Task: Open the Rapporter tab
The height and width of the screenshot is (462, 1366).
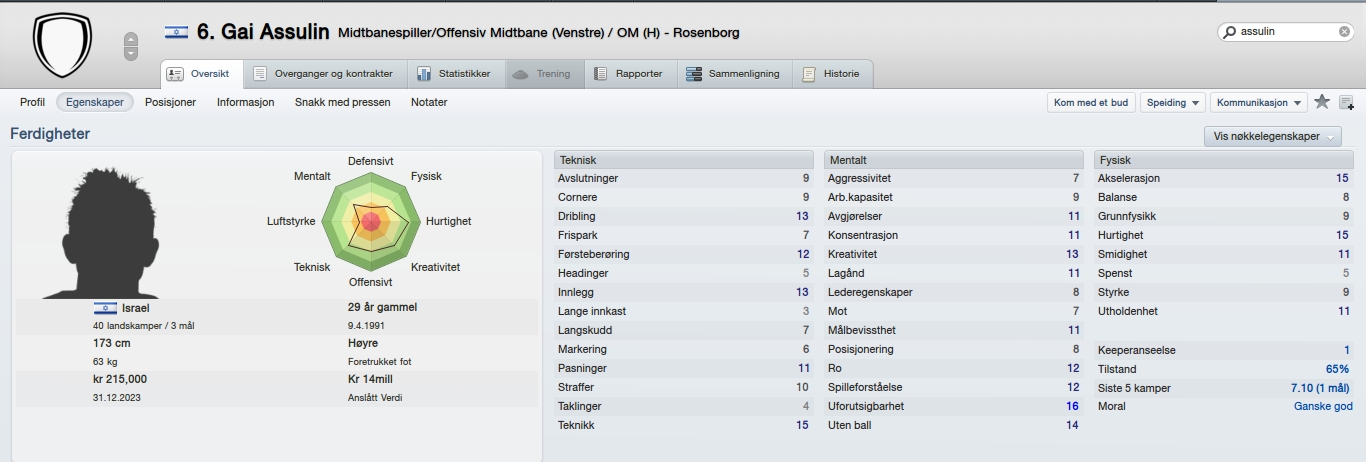Action: (x=628, y=74)
